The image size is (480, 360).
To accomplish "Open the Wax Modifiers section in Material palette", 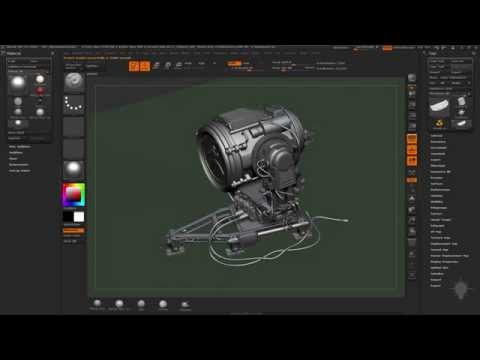I will [20, 147].
